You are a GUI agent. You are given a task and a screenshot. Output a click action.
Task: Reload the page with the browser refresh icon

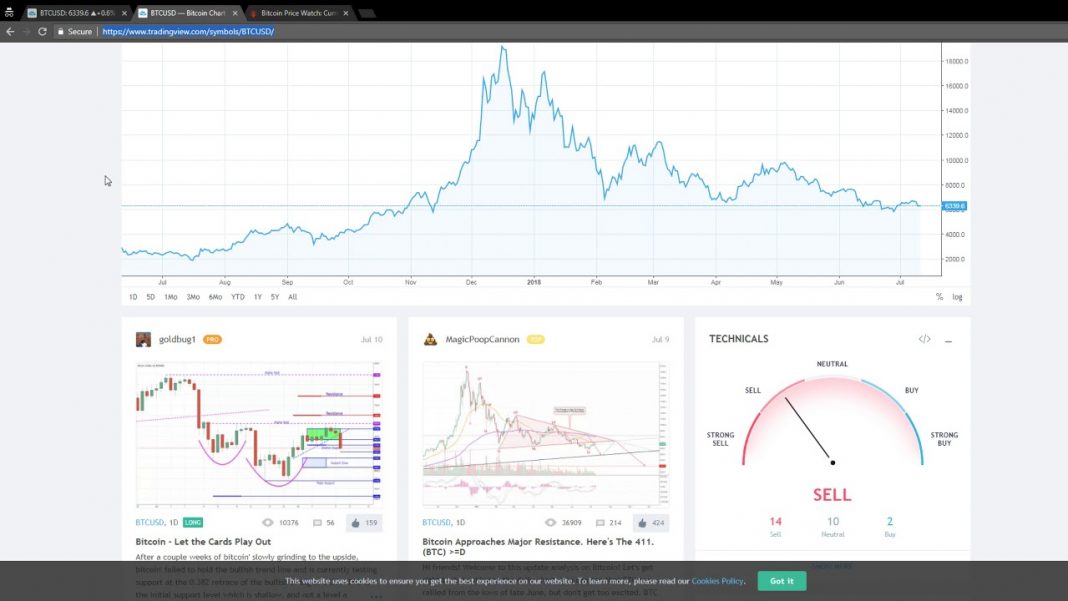[42, 31]
